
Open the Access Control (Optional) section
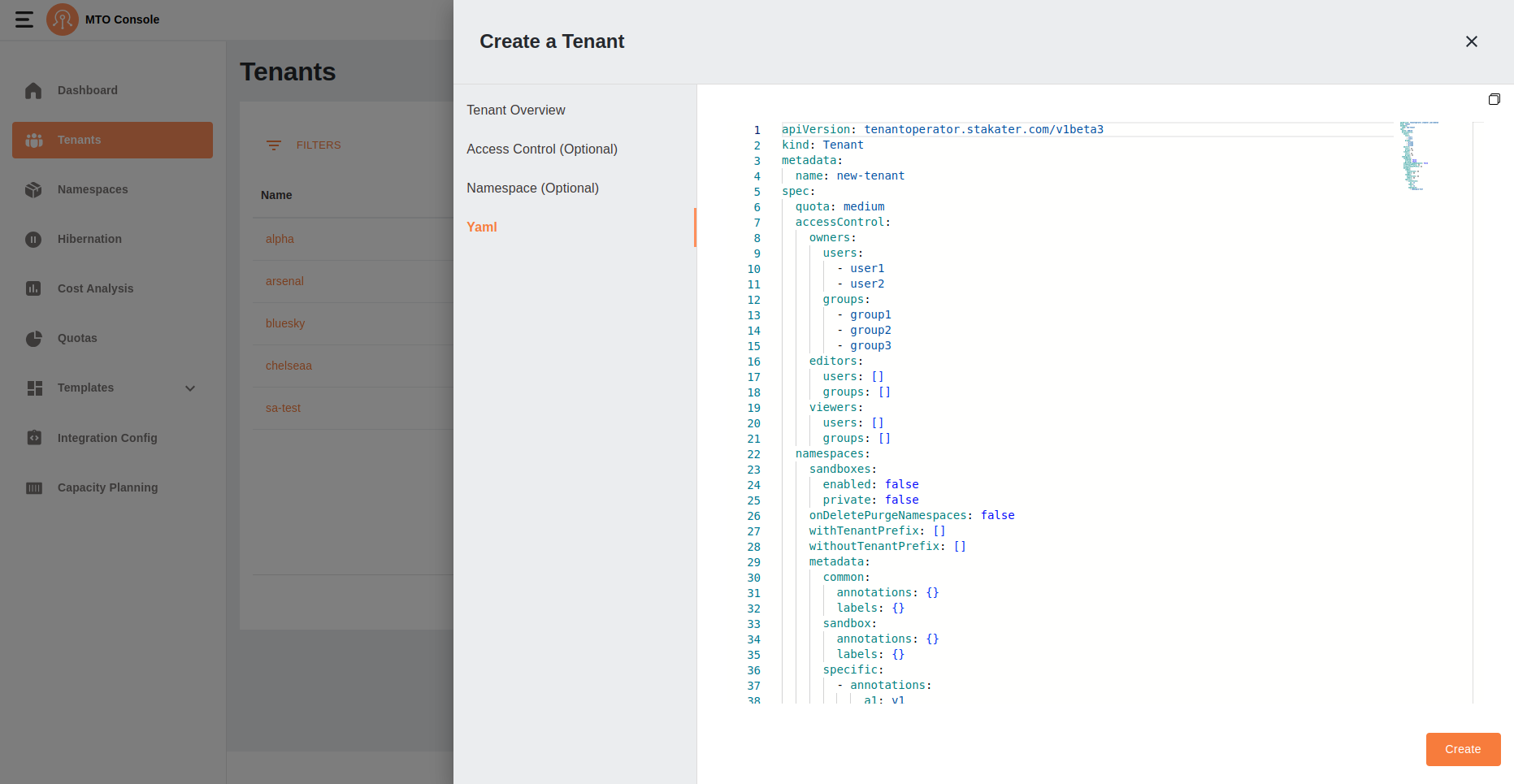click(542, 149)
